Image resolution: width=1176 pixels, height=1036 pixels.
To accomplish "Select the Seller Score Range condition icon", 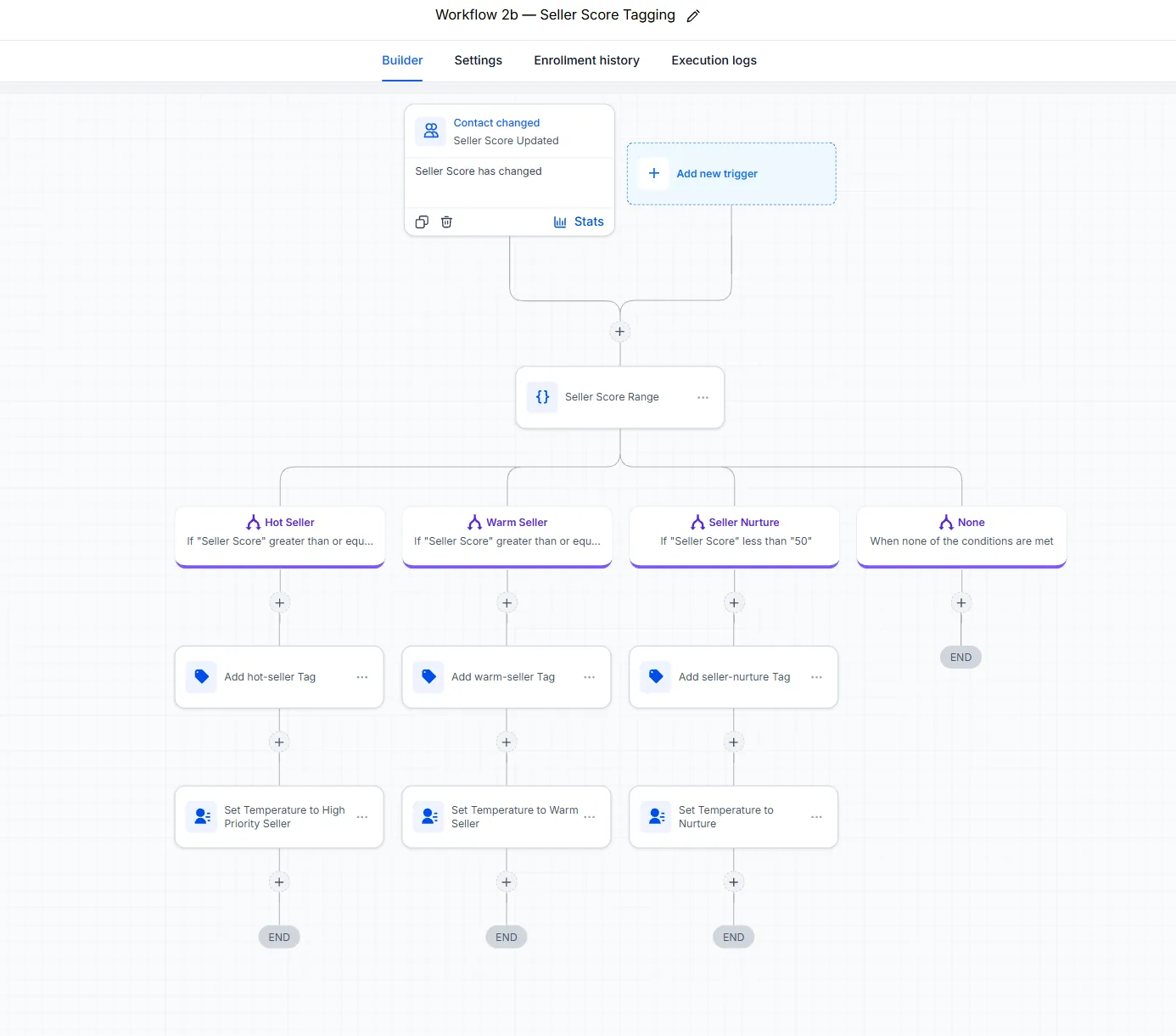I will pyautogui.click(x=542, y=397).
